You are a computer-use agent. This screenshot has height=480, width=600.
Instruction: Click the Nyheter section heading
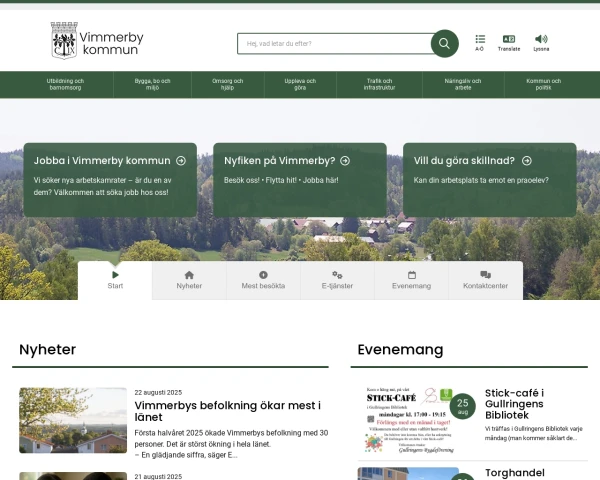pyautogui.click(x=47, y=349)
